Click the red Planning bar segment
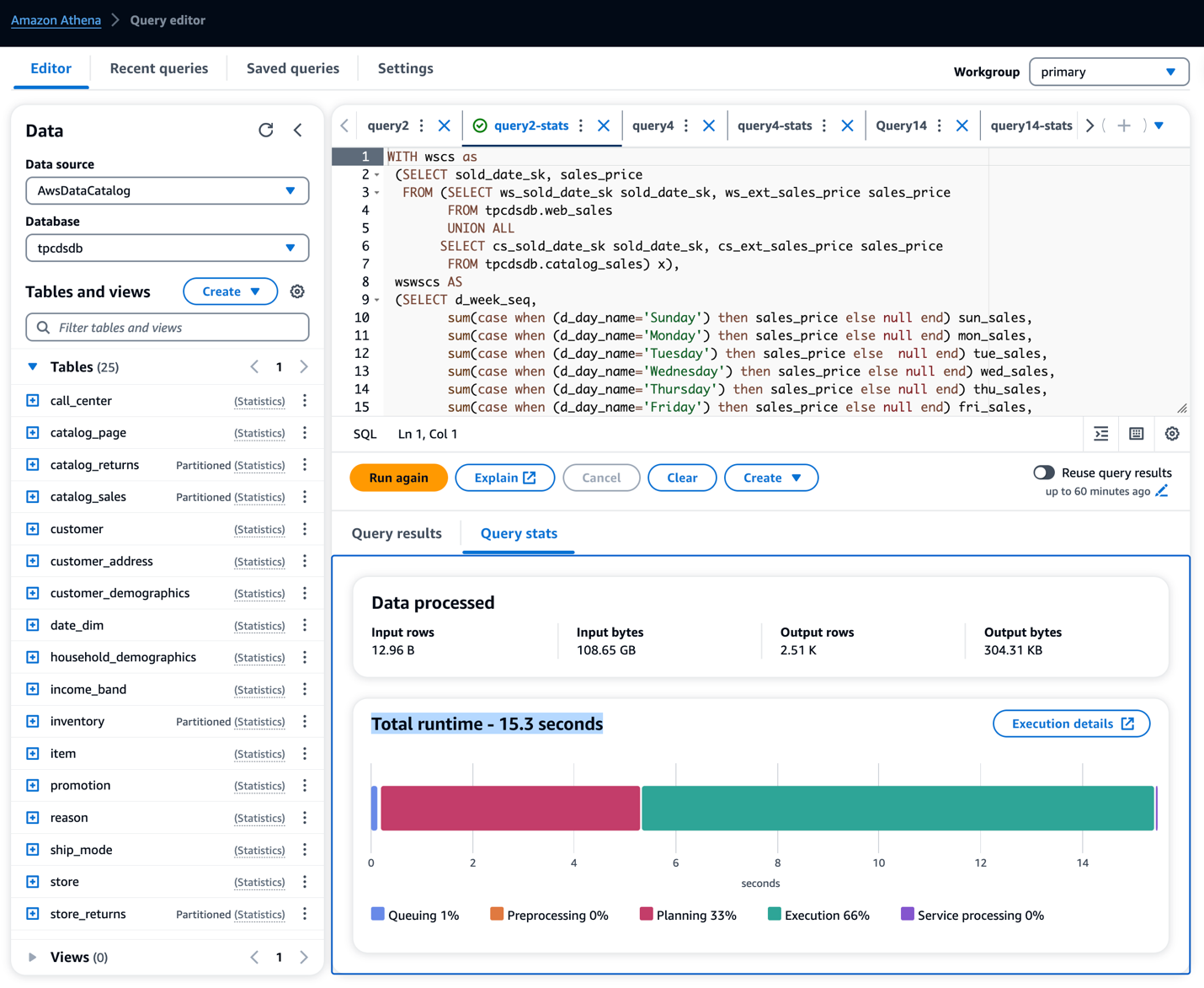Screen dimensions: 1204x988 tap(510, 809)
